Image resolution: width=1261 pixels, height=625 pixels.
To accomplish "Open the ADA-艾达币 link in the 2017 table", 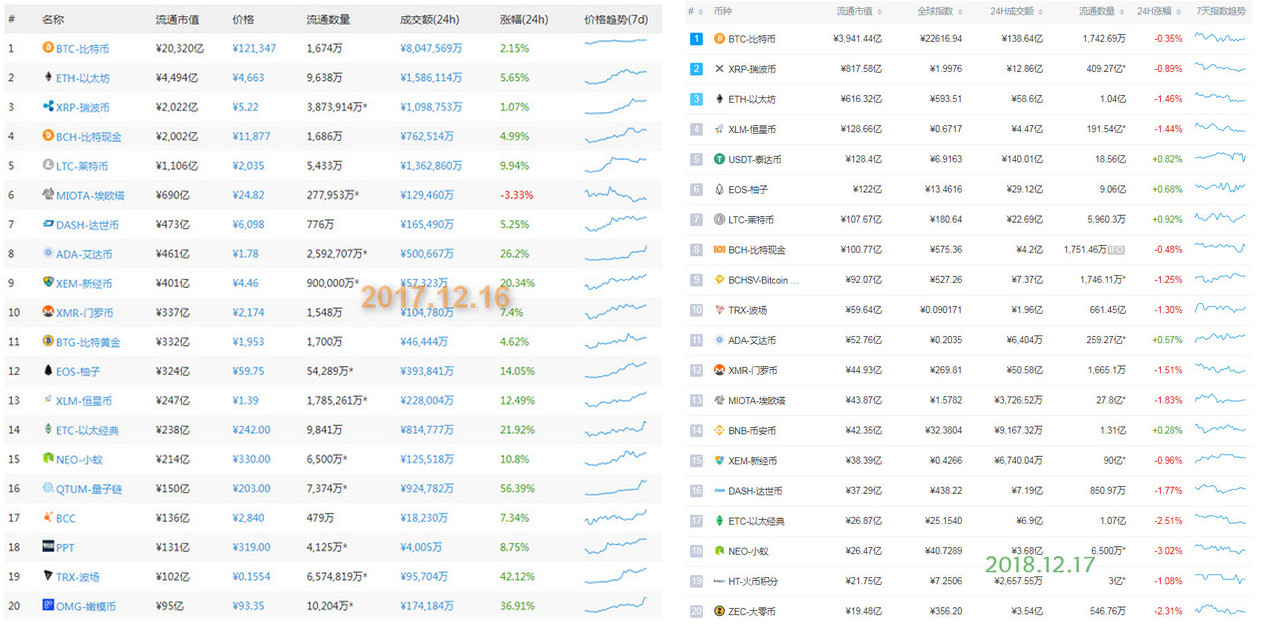I will click(84, 254).
